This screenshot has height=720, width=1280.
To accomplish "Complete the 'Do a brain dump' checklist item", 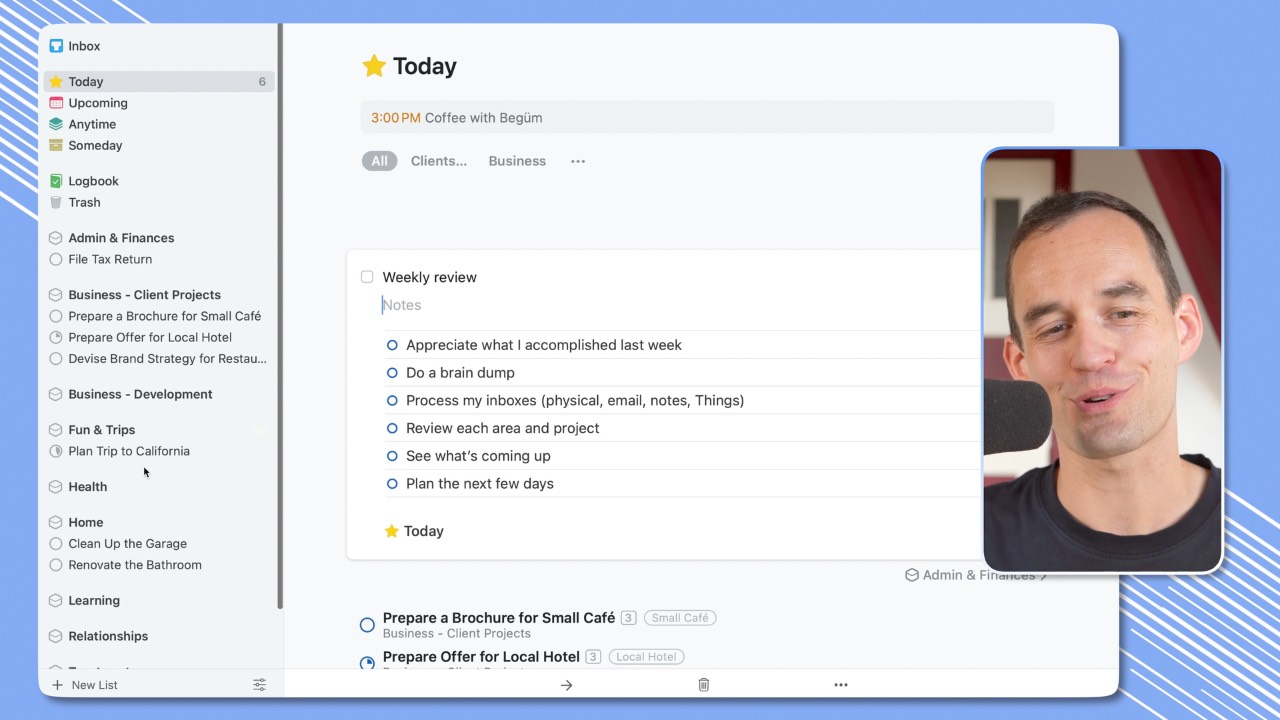I will [392, 373].
